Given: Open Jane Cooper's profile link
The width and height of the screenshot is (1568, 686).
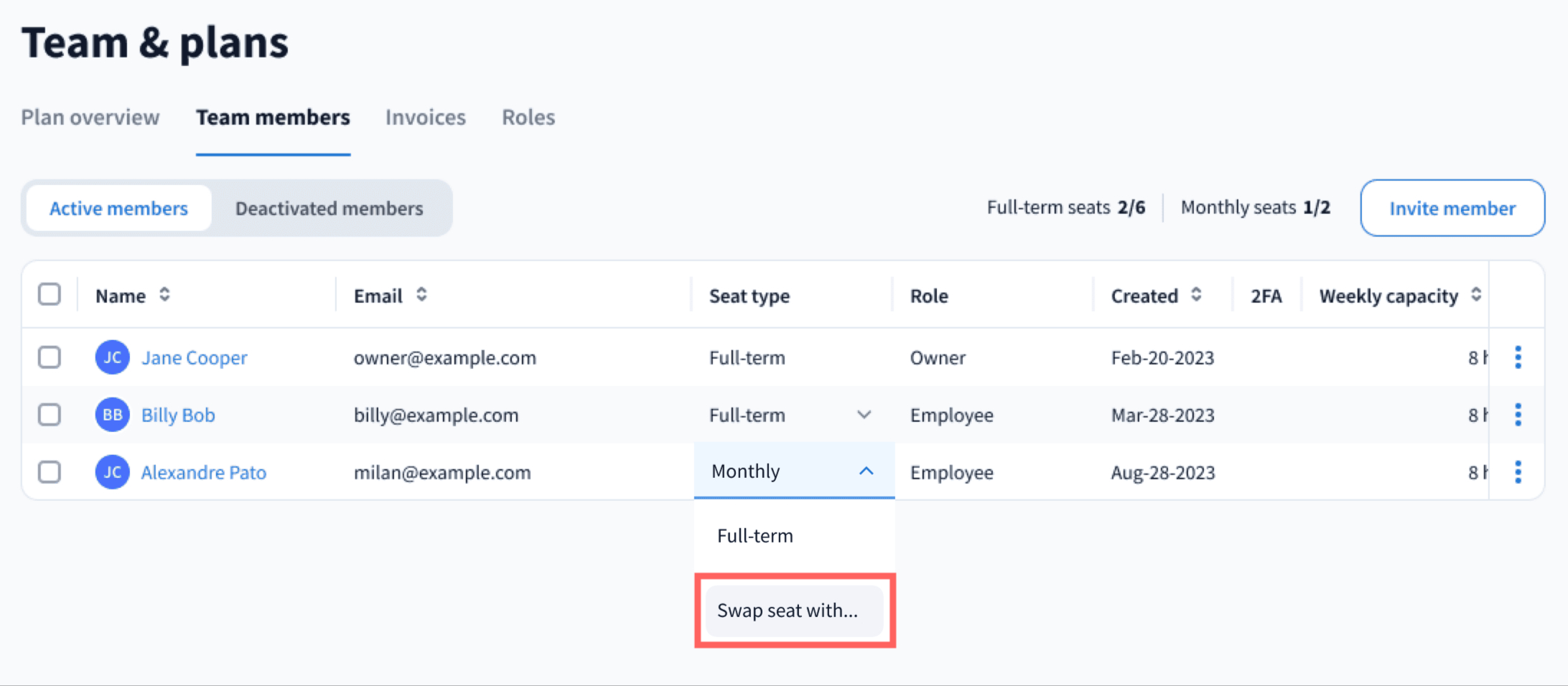Looking at the screenshot, I should tap(194, 357).
